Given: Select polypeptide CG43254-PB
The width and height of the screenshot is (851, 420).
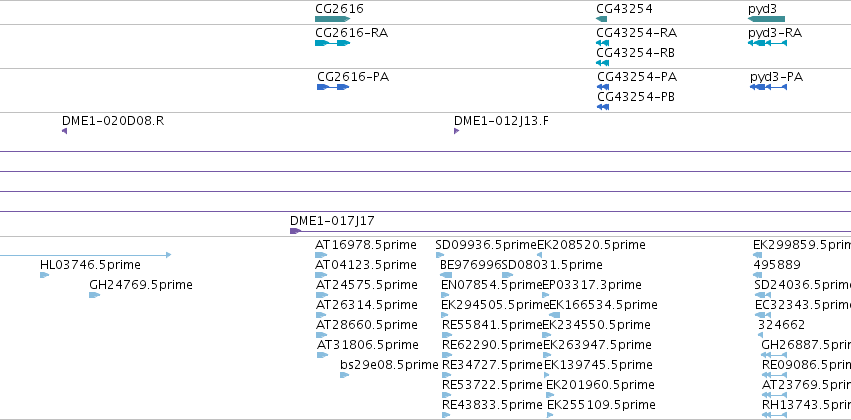Looking at the screenshot, I should tap(636, 97).
